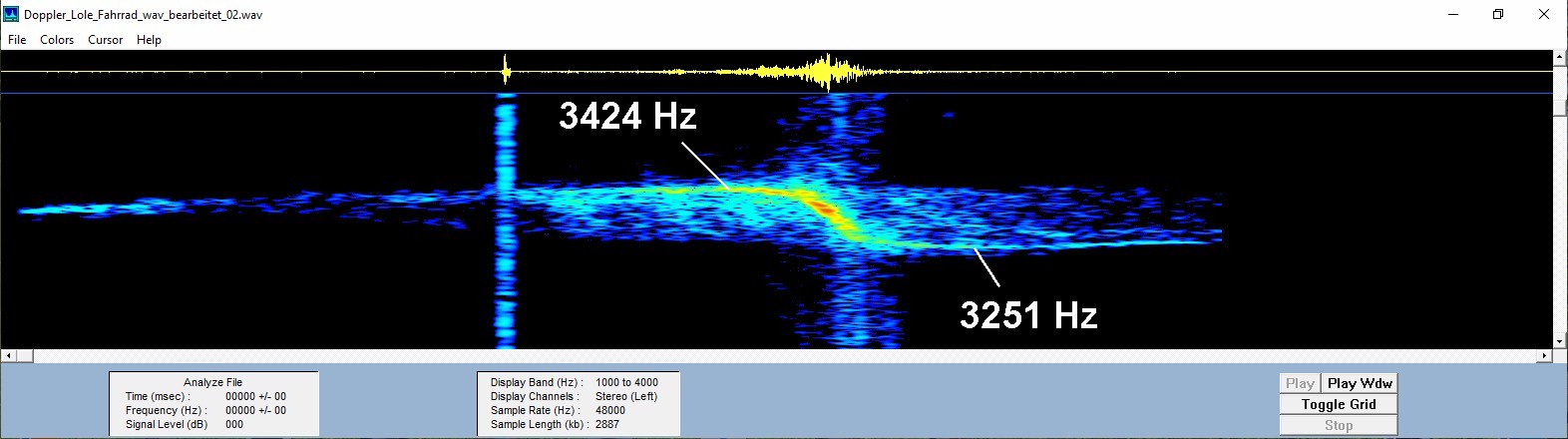1568x439 pixels.
Task: Open the Help menu
Action: tap(149, 40)
